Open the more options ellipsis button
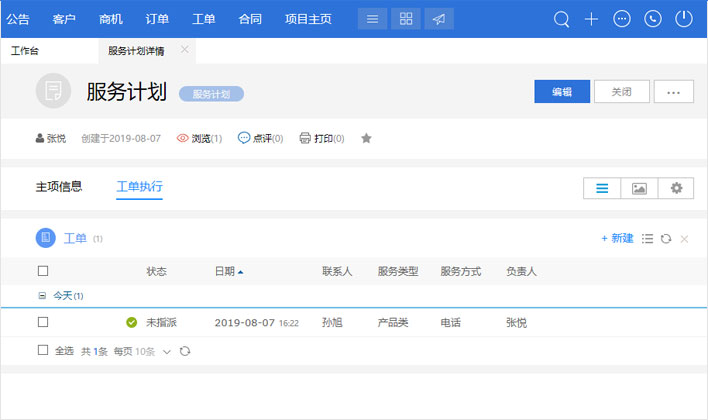Screen dimensions: 708x420 673,91
